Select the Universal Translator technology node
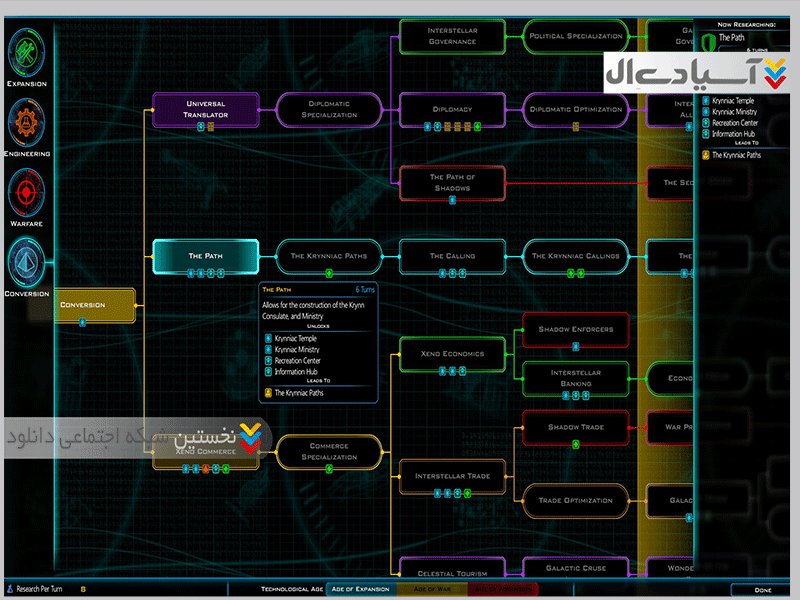Viewport: 800px width, 600px height. click(205, 108)
